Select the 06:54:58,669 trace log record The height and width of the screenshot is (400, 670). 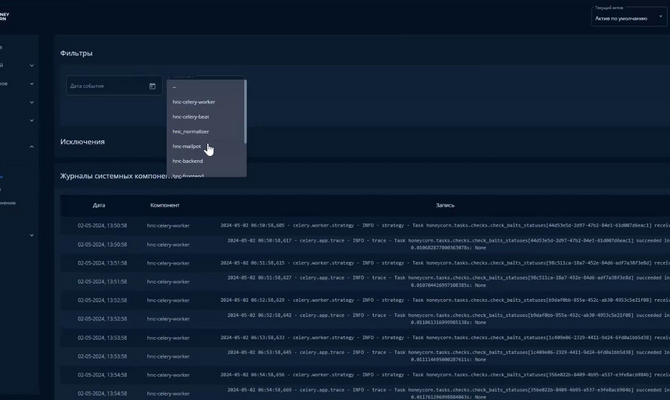(x=365, y=393)
